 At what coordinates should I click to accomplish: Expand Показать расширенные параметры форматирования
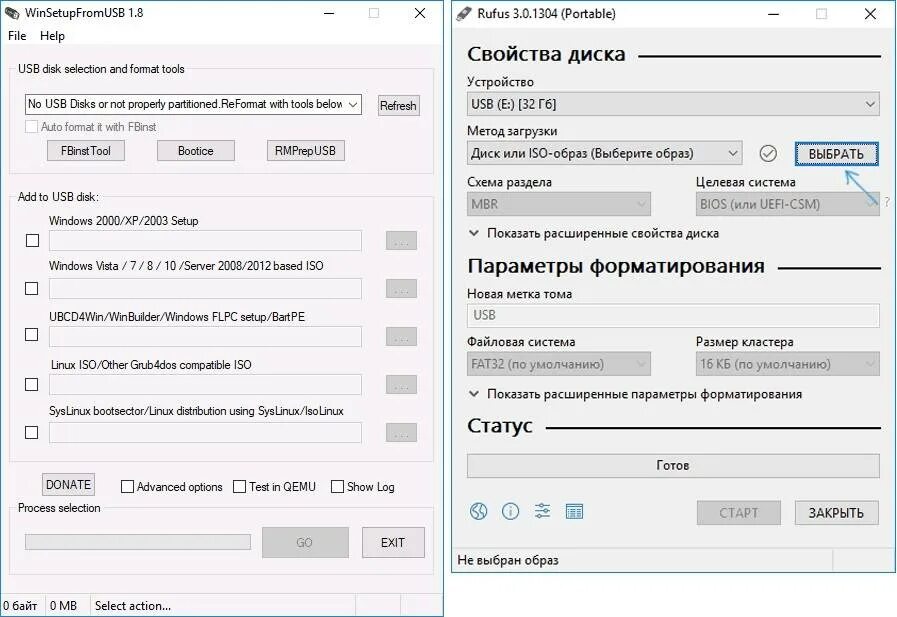635,394
